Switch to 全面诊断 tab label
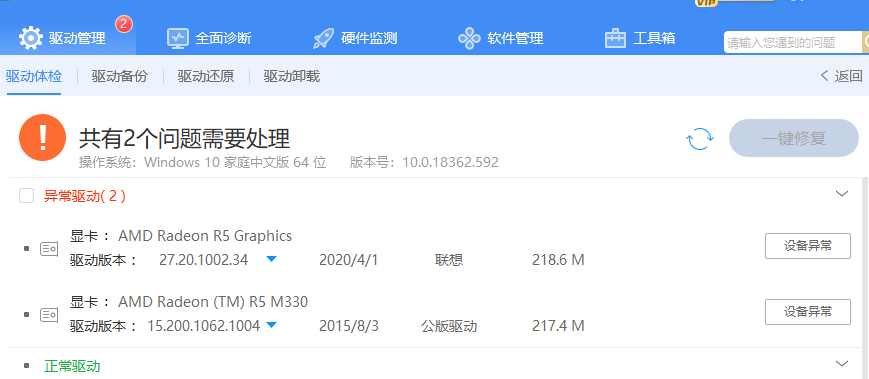Viewport: 869px width, 379px height. click(223, 38)
